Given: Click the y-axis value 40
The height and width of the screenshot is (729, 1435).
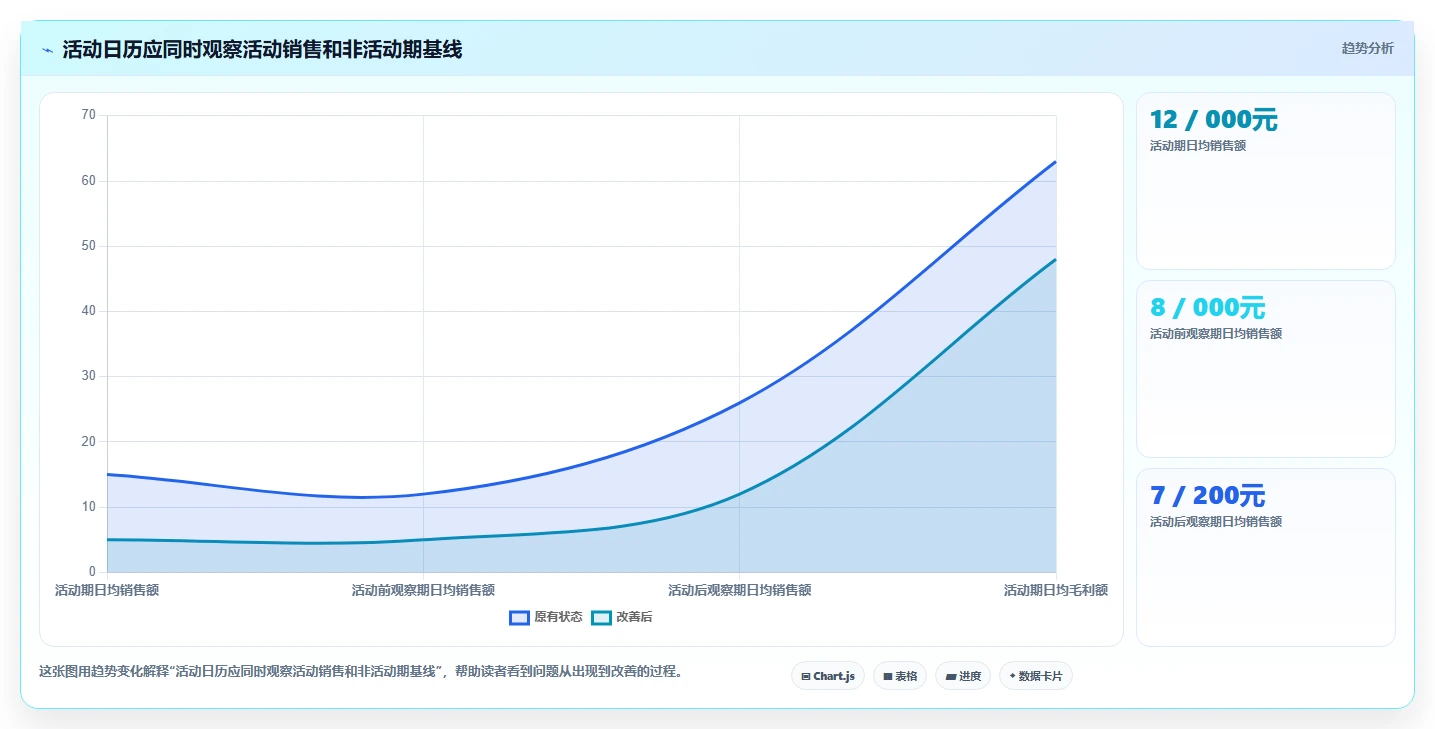Looking at the screenshot, I should pos(89,311).
